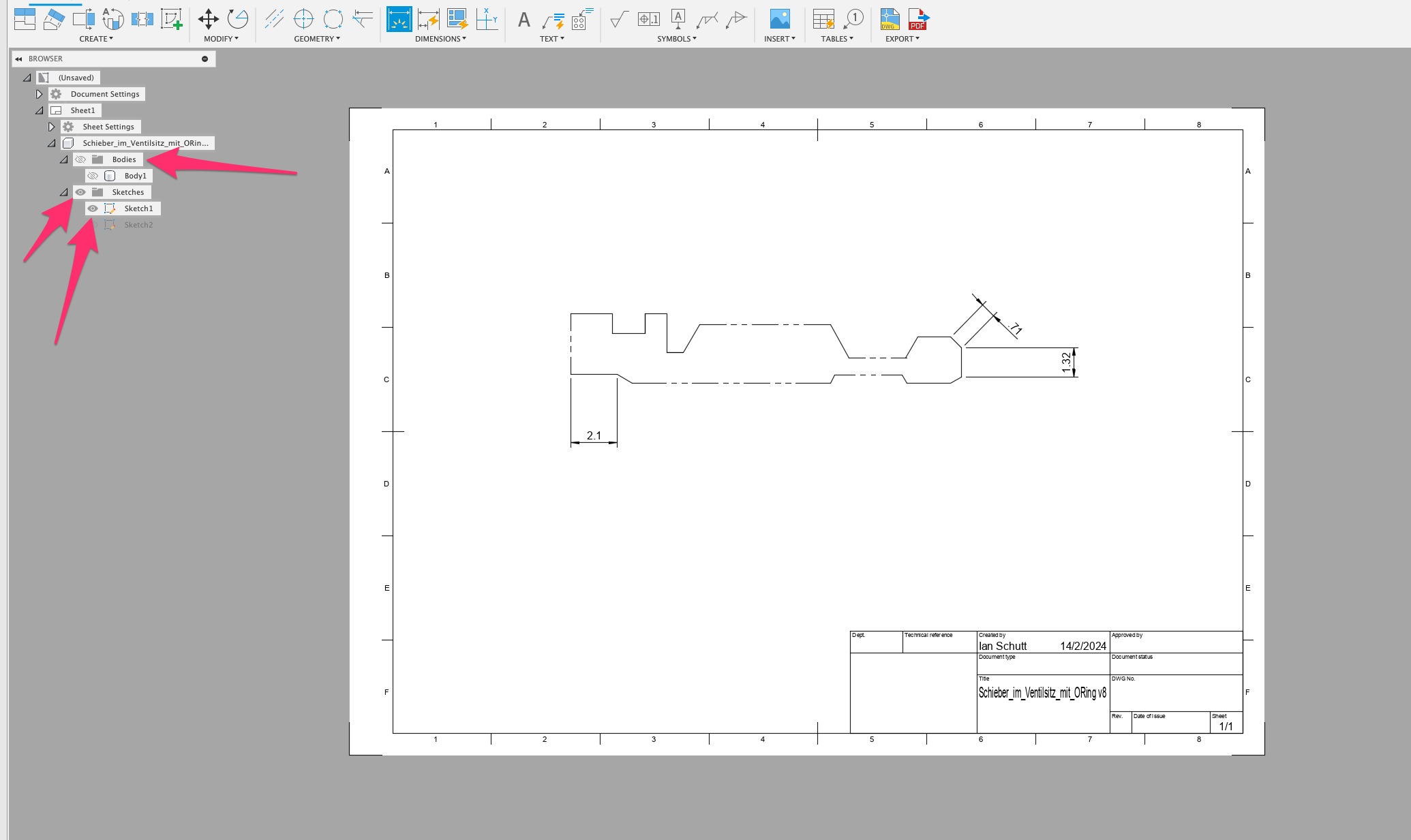Hide Sketch1 using its visibility eye
This screenshot has width=1411, height=840.
coord(93,208)
